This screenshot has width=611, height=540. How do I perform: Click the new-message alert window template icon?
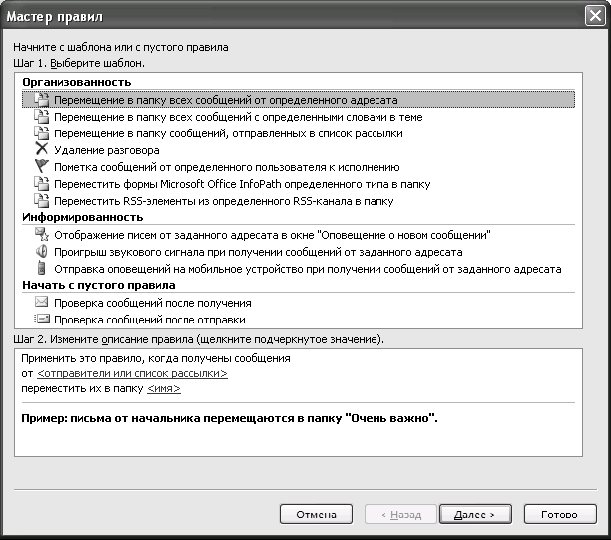(x=41, y=234)
